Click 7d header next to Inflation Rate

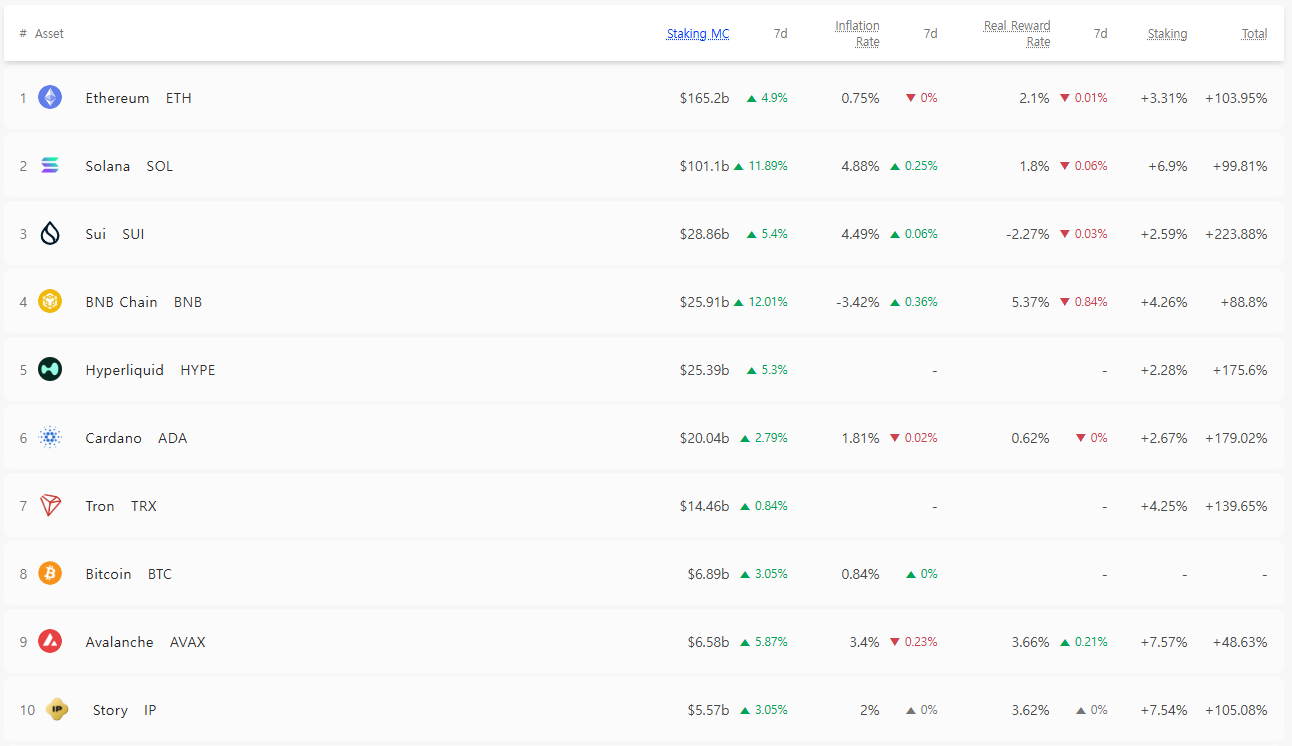tap(930, 33)
